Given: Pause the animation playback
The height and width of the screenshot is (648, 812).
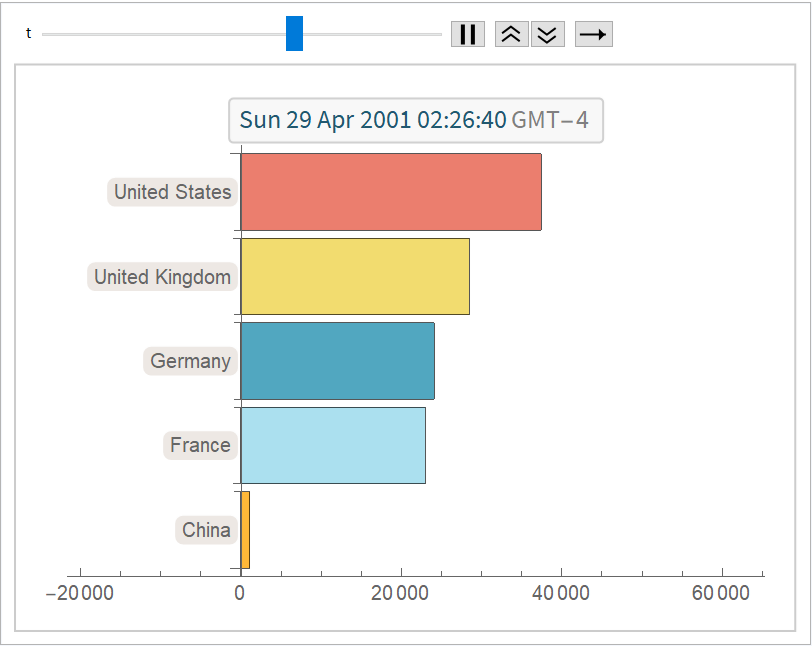Looking at the screenshot, I should tap(467, 34).
